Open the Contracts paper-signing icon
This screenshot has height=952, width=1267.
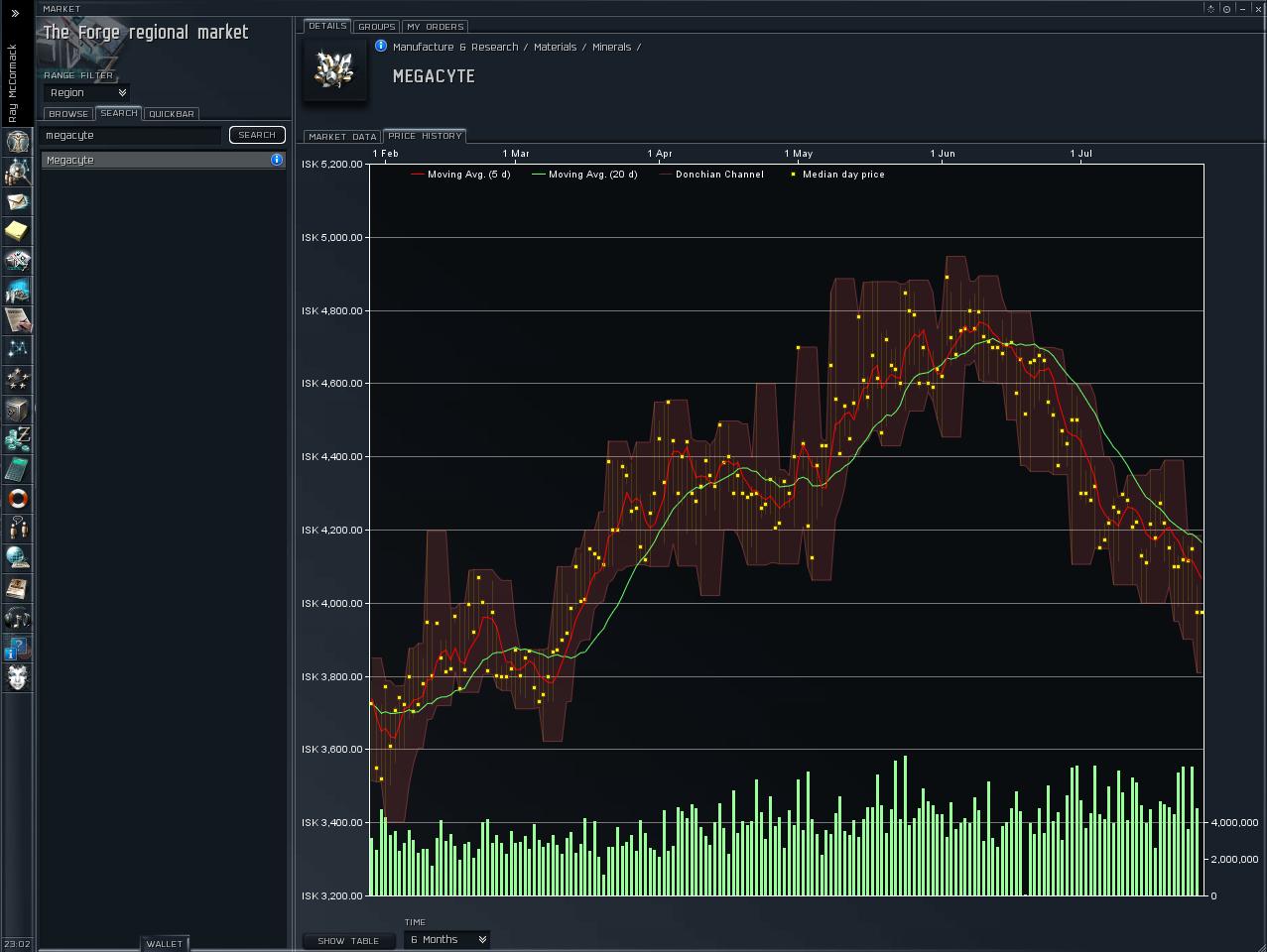pos(17,319)
